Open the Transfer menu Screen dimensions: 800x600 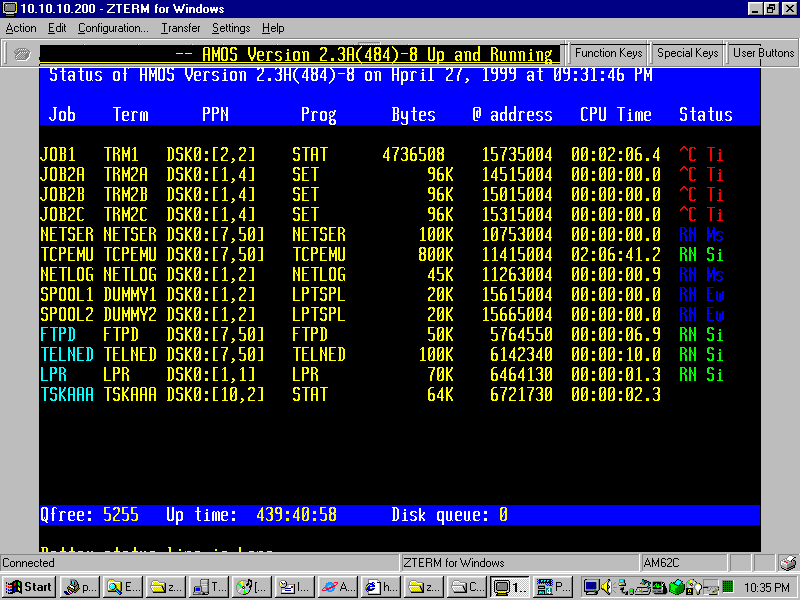[x=180, y=28]
